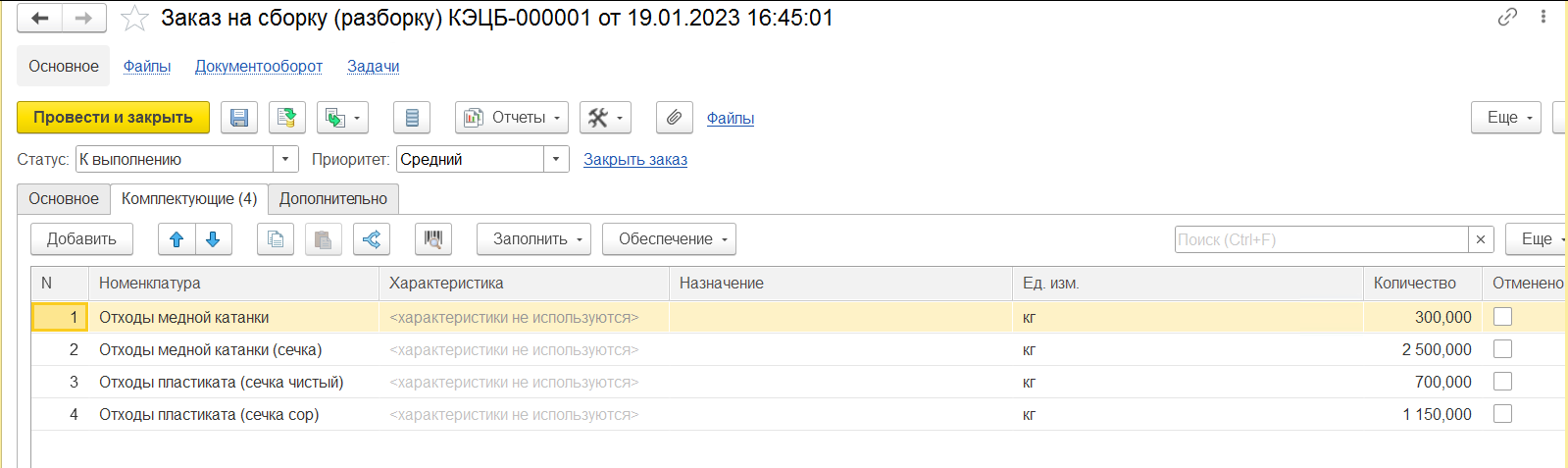Click the save document floppy disk icon

(238, 118)
